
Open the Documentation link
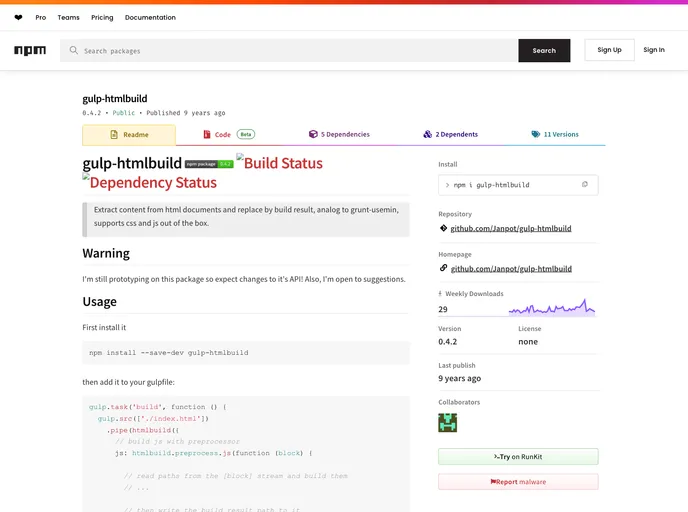coord(150,18)
